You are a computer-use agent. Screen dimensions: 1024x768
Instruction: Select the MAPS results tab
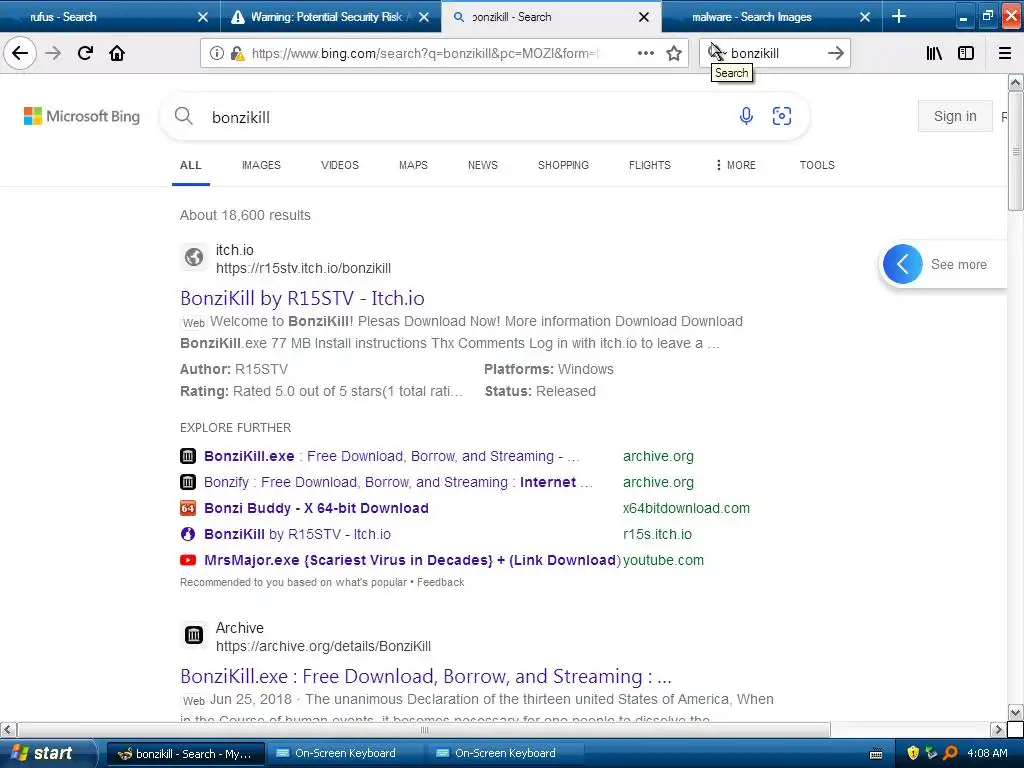tap(413, 165)
